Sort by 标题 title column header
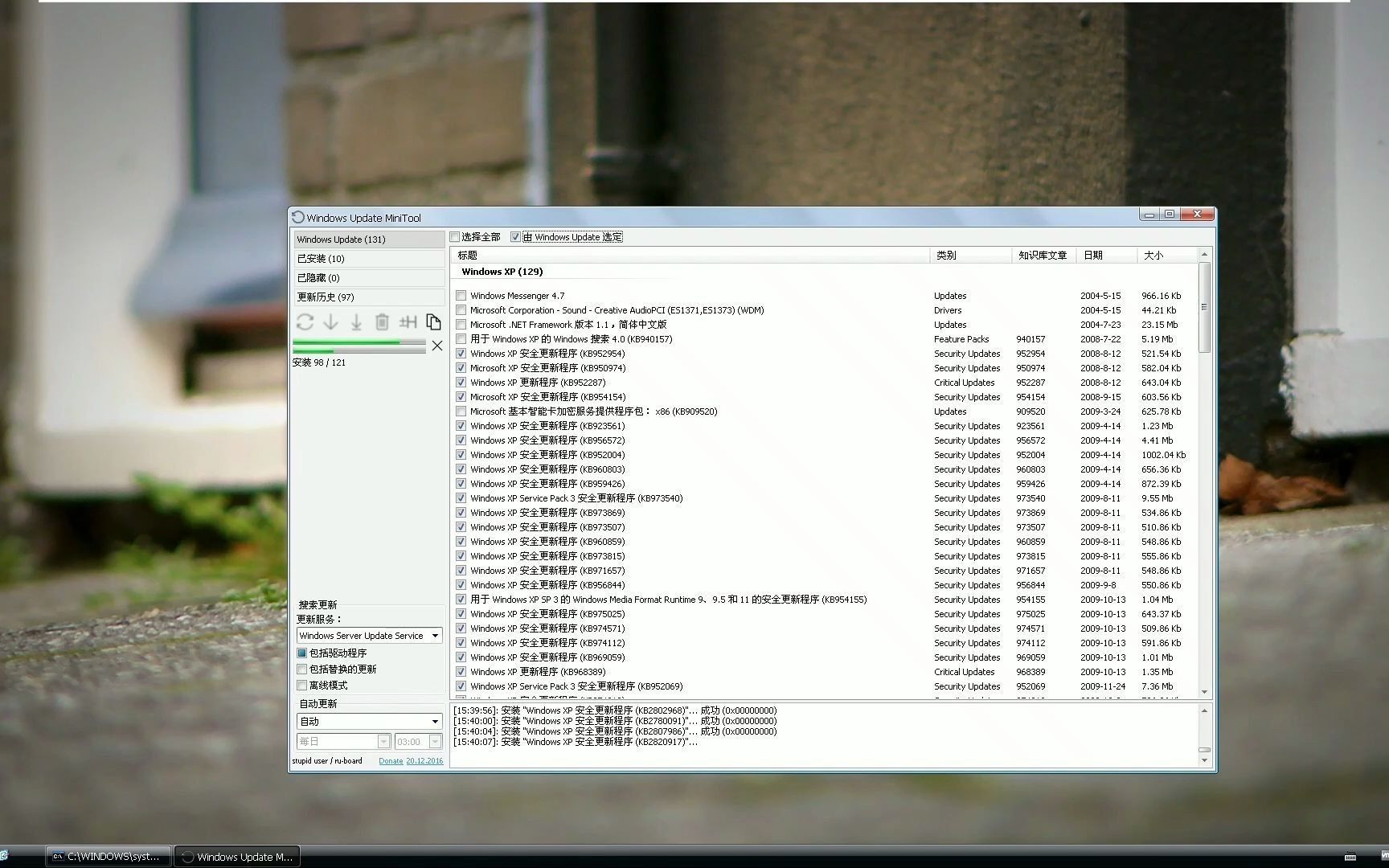 point(690,255)
